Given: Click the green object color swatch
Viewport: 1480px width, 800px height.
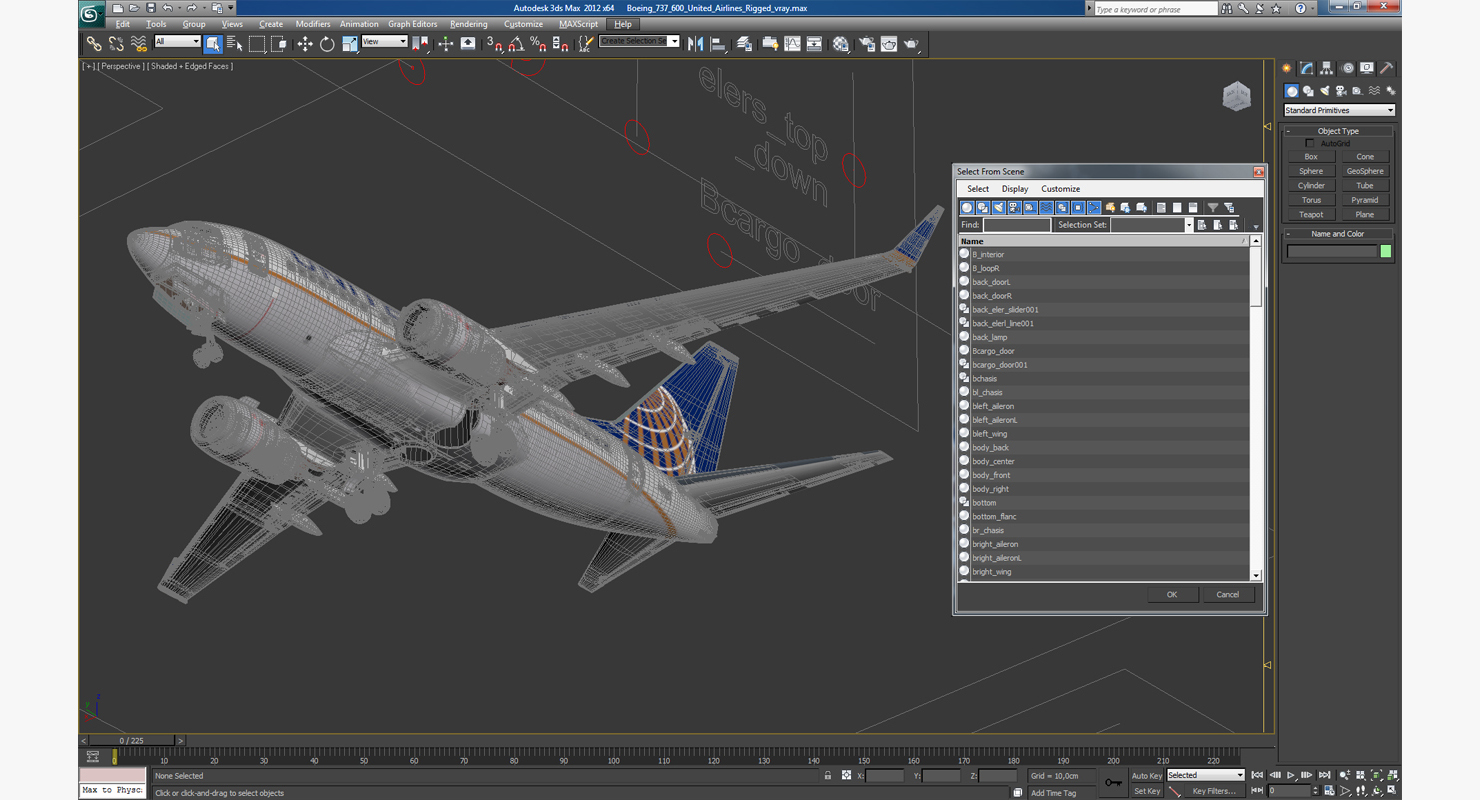Looking at the screenshot, I should pyautogui.click(x=1386, y=251).
